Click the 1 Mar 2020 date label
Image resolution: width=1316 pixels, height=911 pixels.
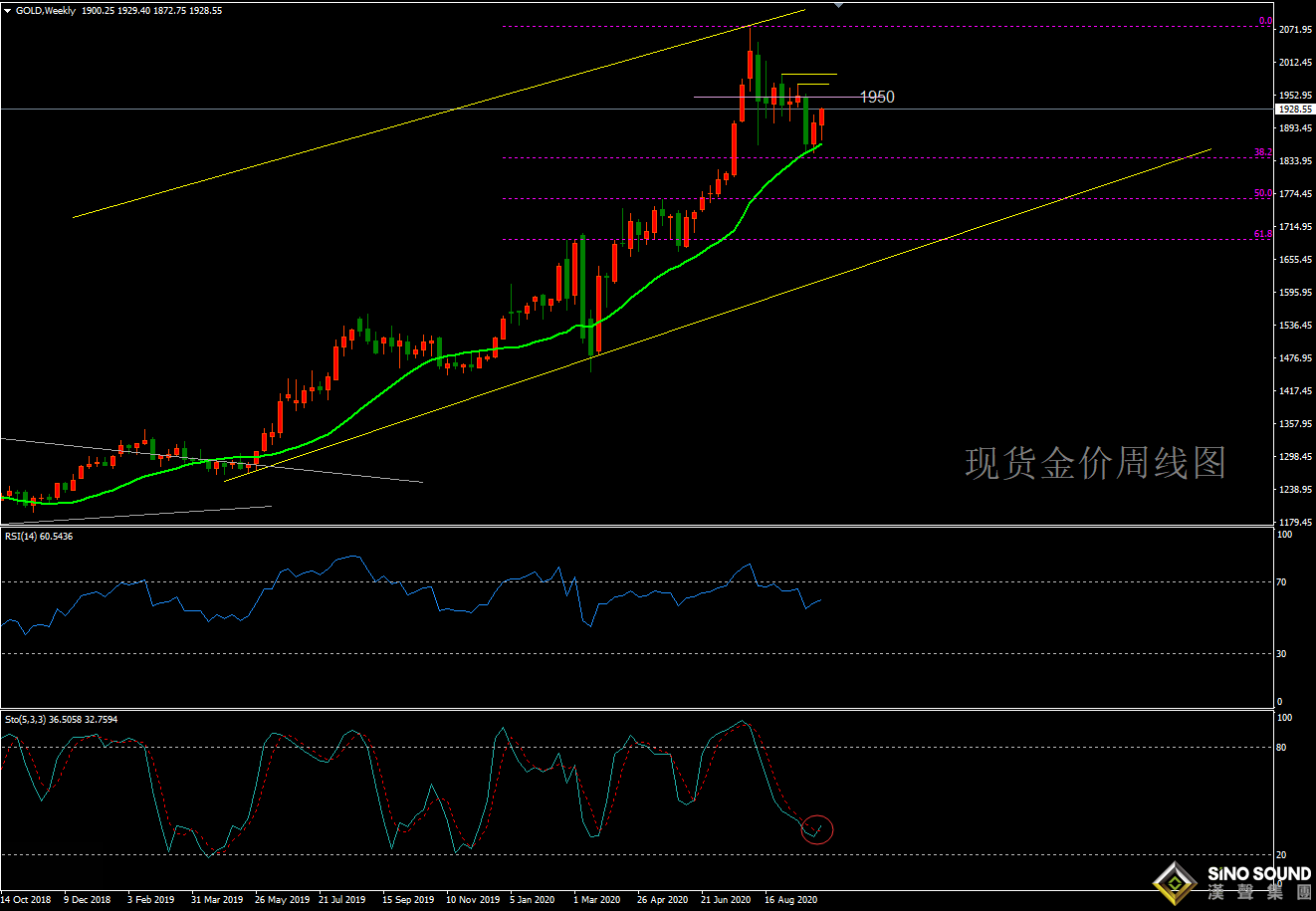pyautogui.click(x=597, y=900)
